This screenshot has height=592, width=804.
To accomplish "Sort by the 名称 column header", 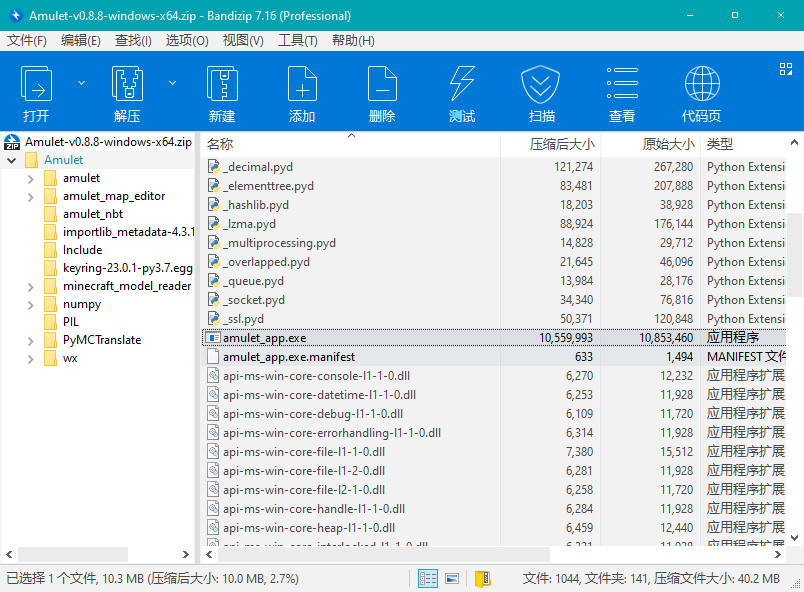I will 221,145.
